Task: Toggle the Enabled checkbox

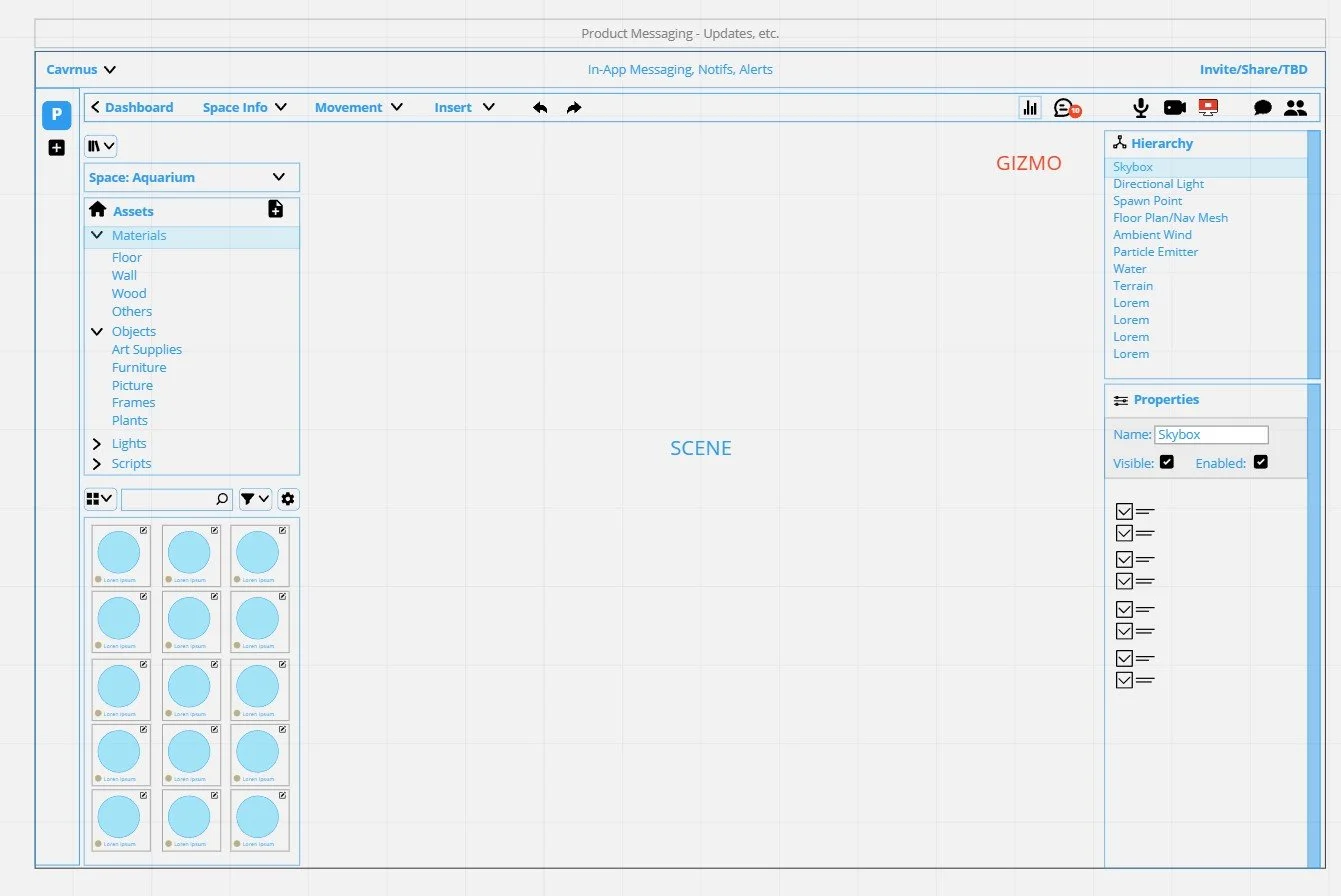Action: click(x=1260, y=462)
